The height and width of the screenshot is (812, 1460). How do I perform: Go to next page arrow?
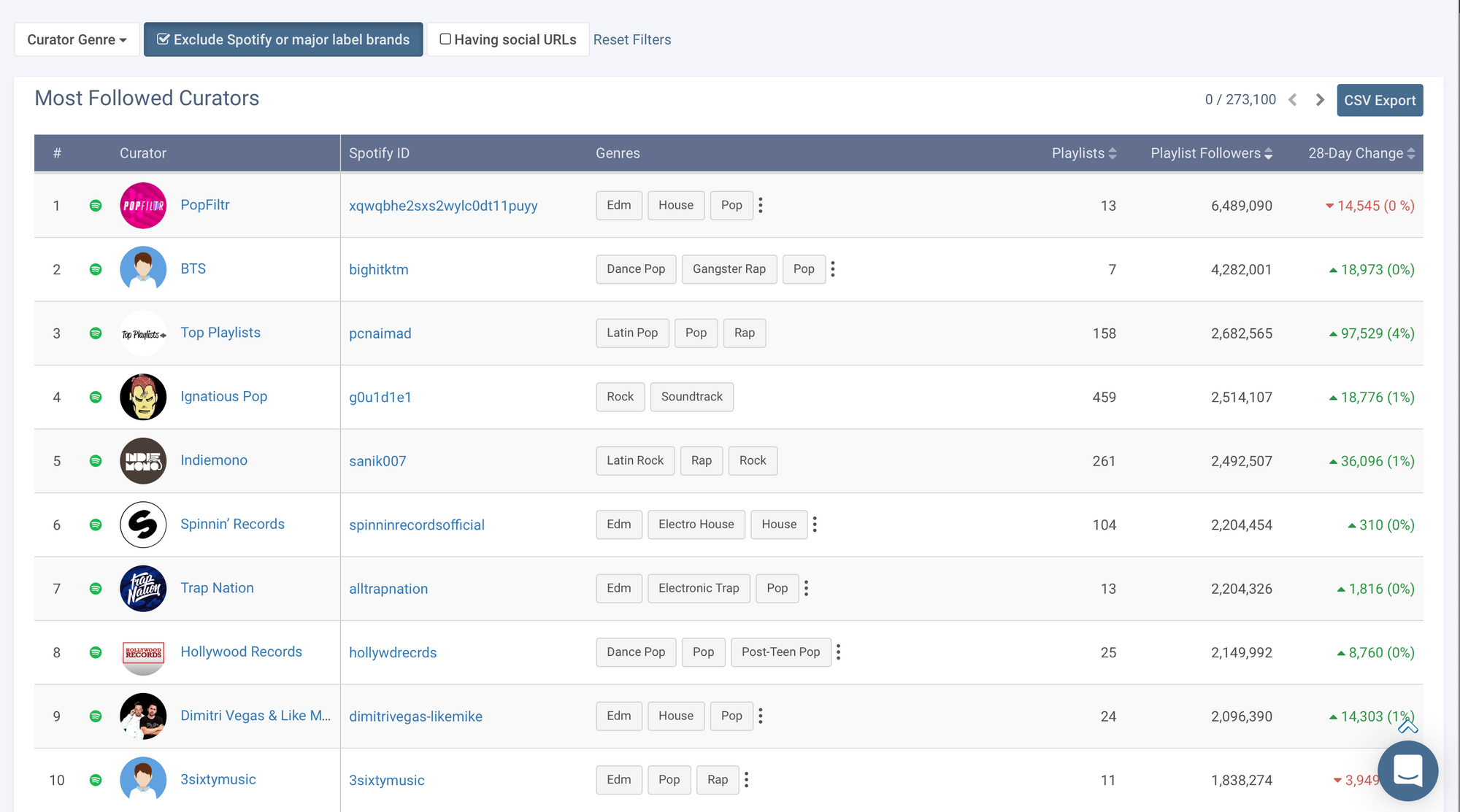(1320, 100)
